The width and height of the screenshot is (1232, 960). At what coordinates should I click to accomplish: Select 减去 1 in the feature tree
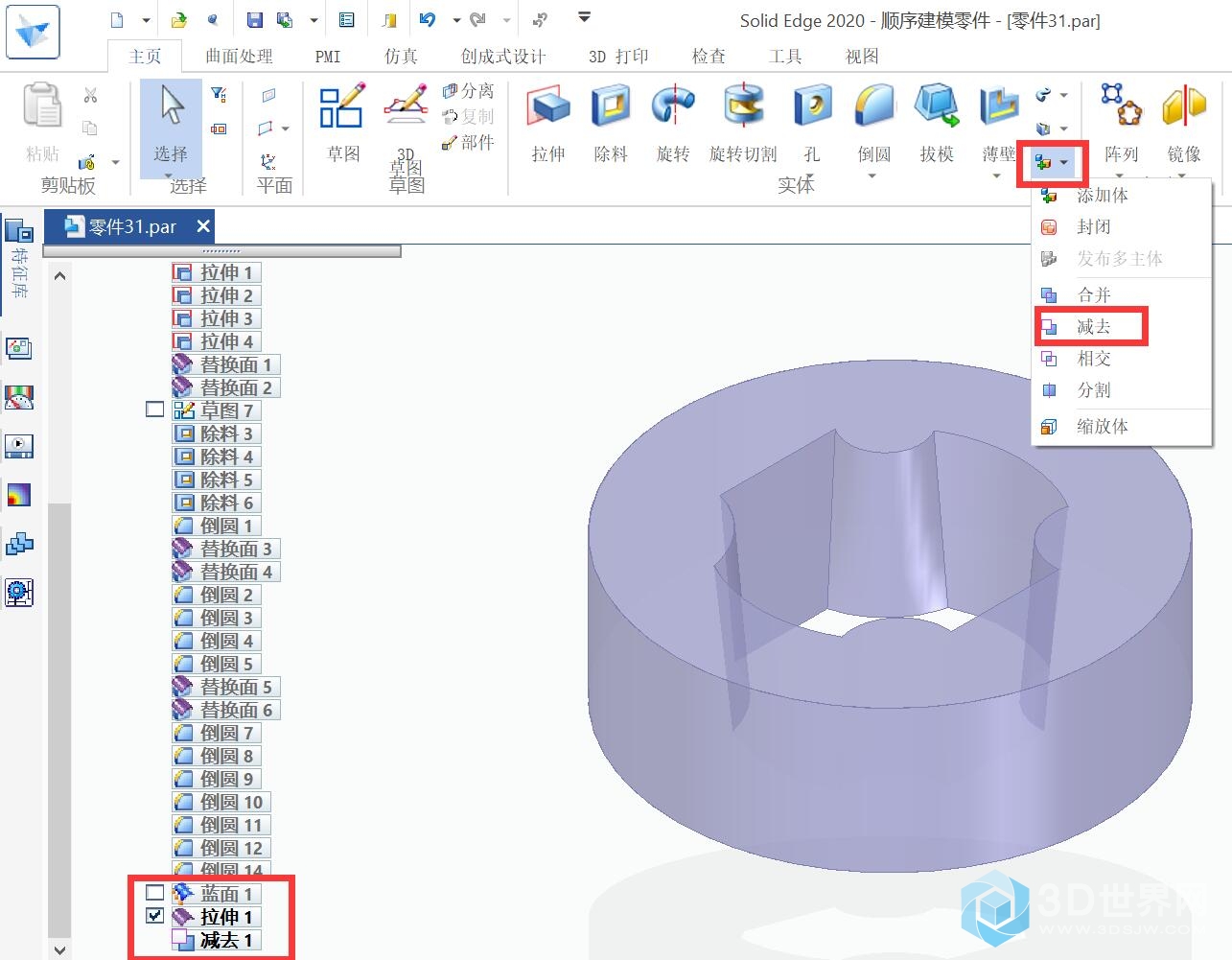[216, 940]
